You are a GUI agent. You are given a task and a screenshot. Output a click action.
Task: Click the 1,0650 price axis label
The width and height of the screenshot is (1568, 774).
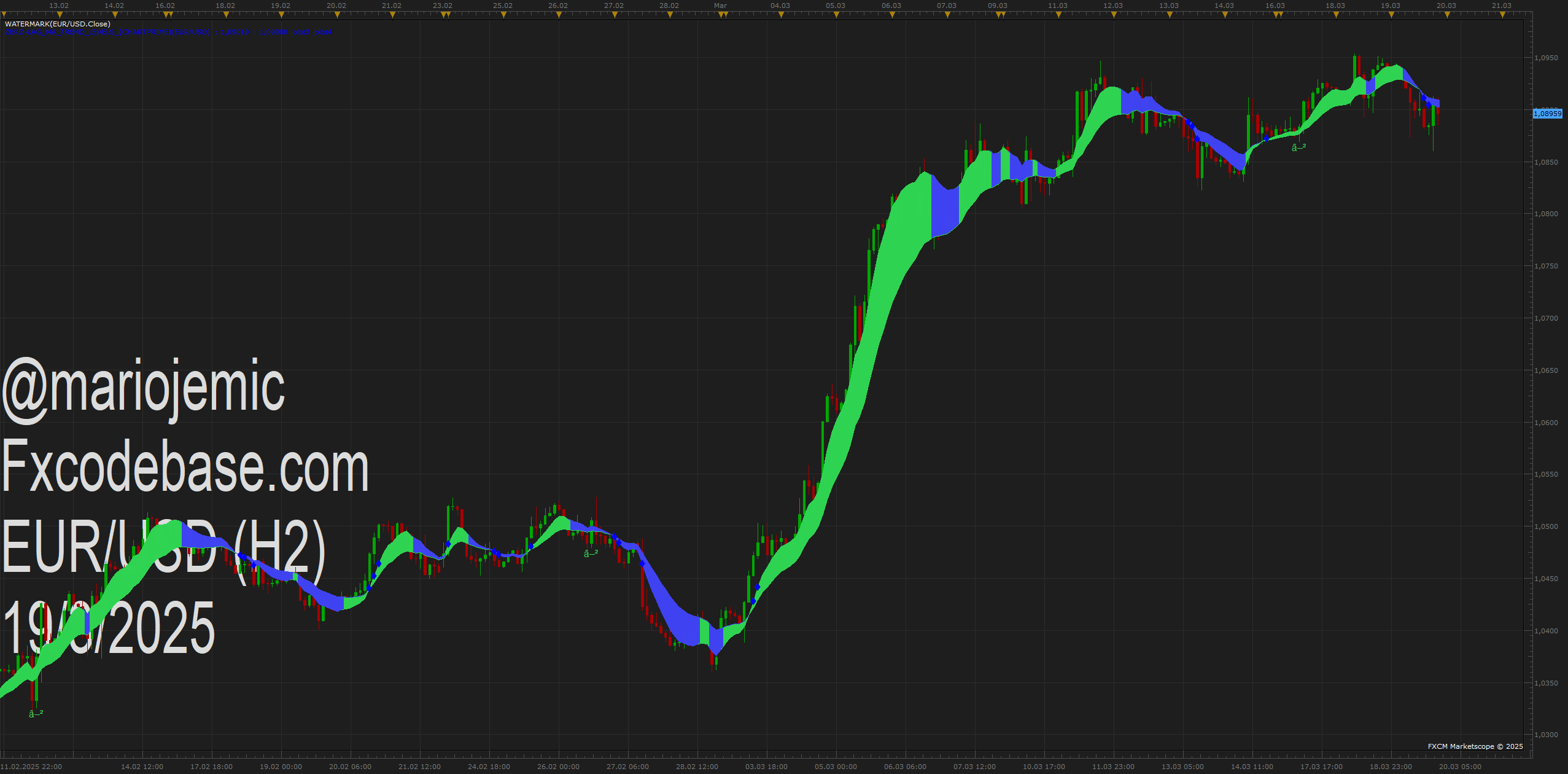click(x=1546, y=370)
